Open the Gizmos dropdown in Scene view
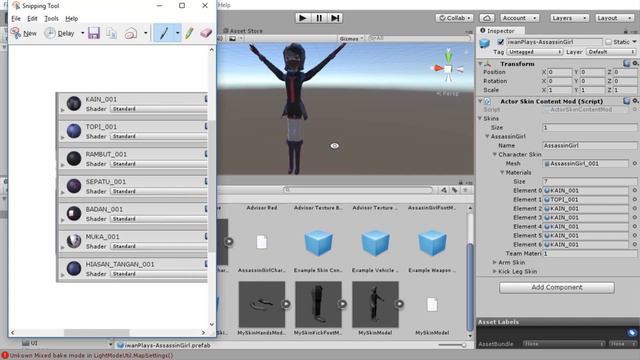The width and height of the screenshot is (640, 360). pos(351,38)
